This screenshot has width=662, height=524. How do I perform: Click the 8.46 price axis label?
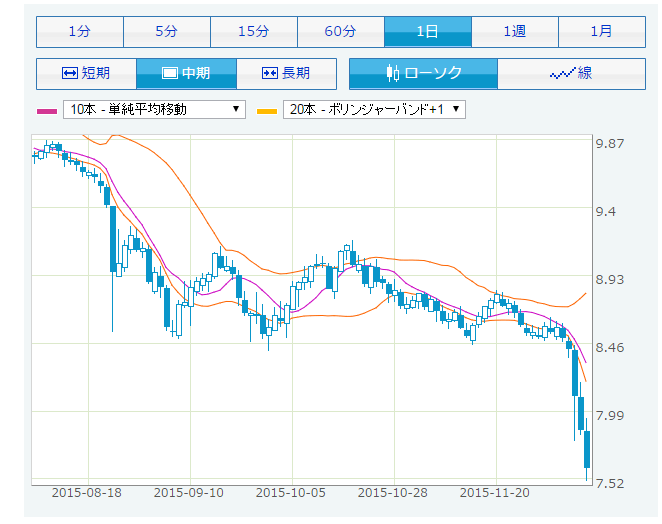pos(610,348)
